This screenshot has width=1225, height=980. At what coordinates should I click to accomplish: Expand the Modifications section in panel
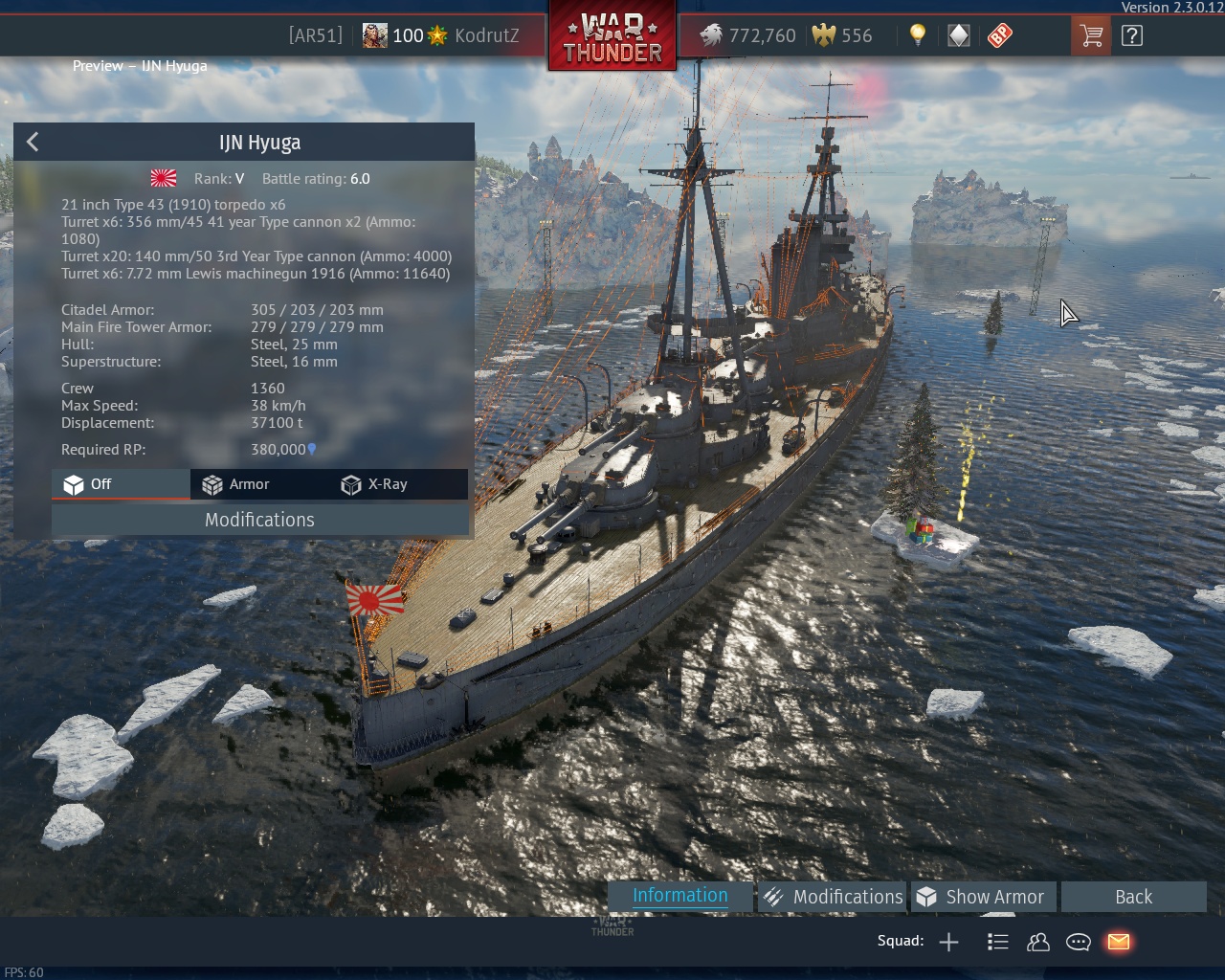click(x=259, y=520)
